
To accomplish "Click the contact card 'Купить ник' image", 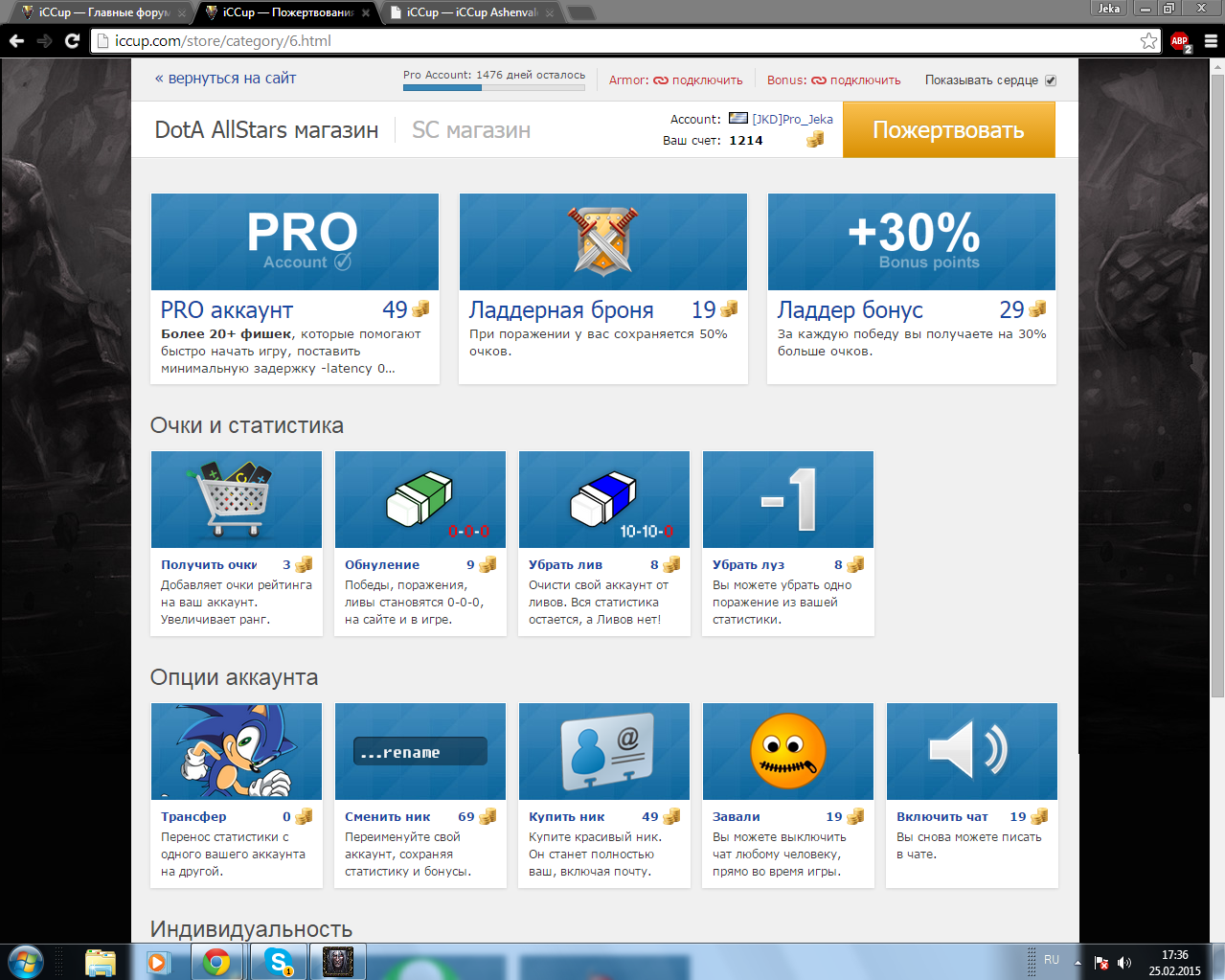I will tap(604, 751).
